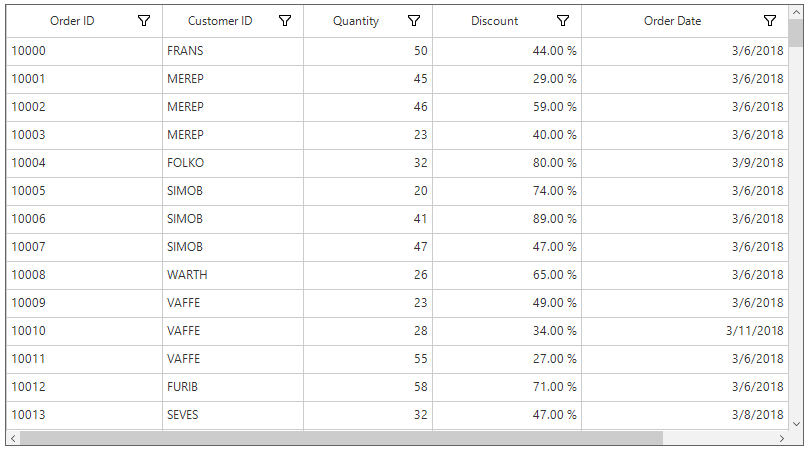Image resolution: width=807 pixels, height=449 pixels.
Task: Select order ID cell 10002
Action: click(84, 107)
